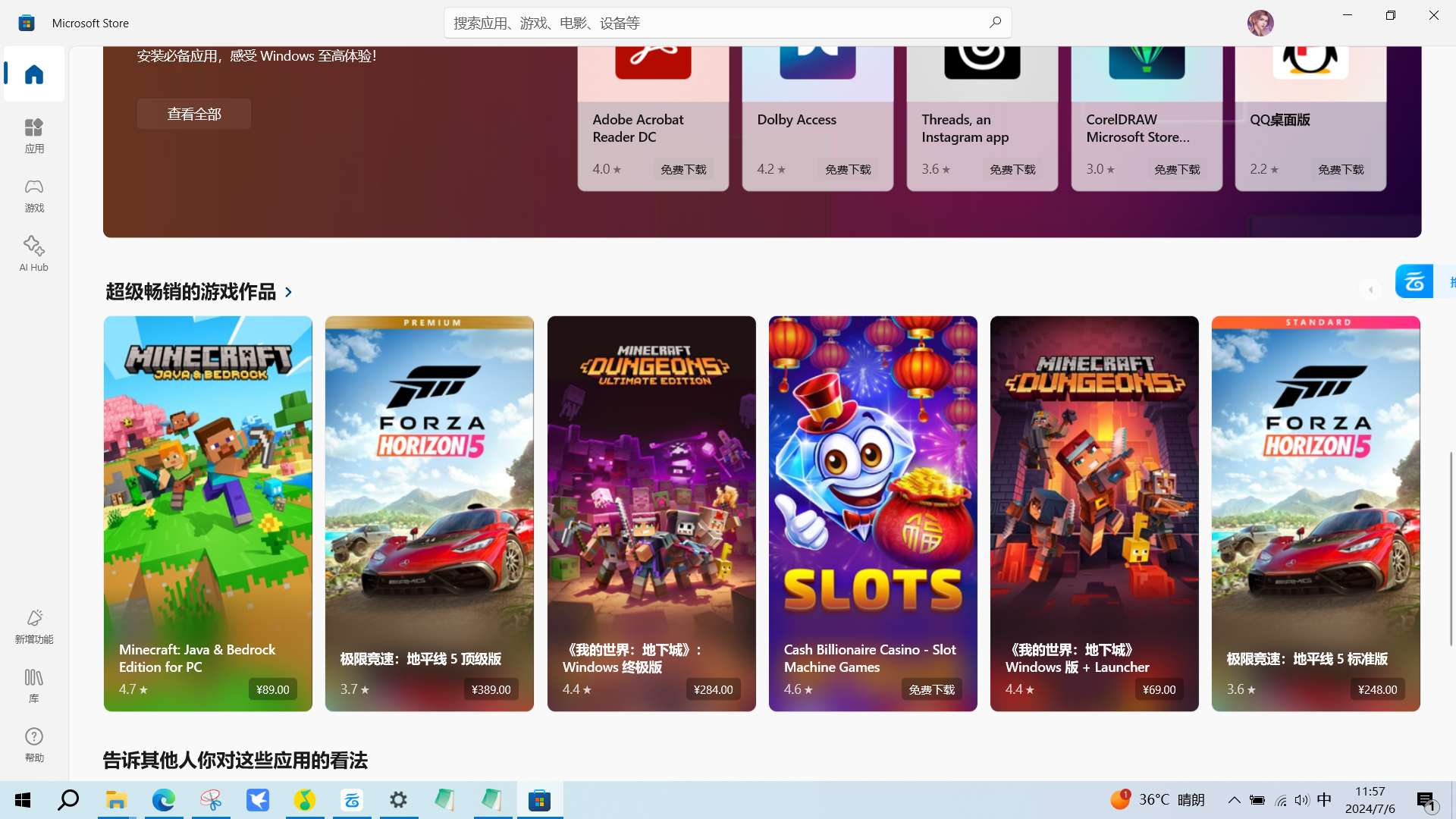This screenshot has width=1456, height=819.
Task: Open the Library (库) page
Action: [34, 685]
